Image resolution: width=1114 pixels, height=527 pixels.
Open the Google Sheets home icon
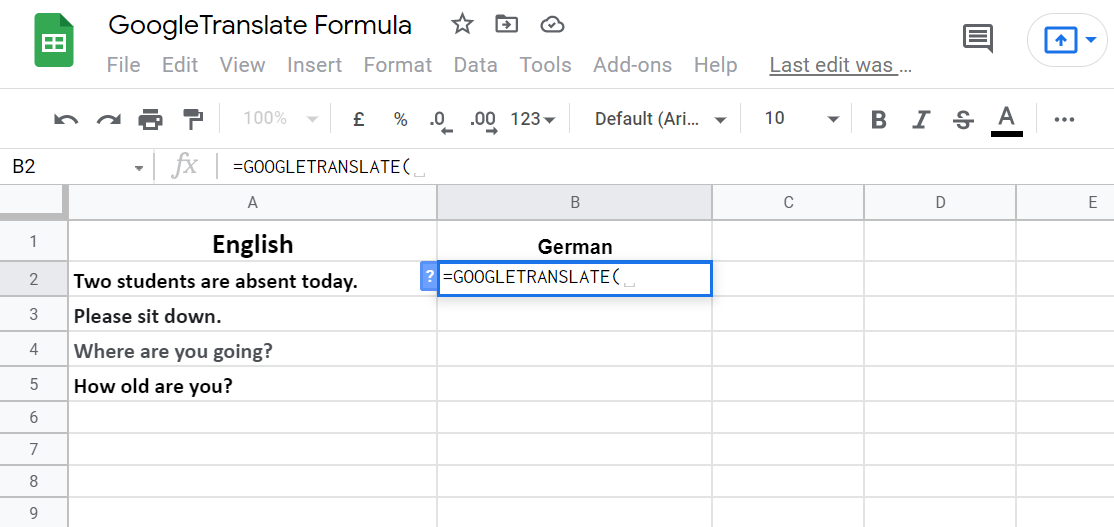[x=54, y=41]
